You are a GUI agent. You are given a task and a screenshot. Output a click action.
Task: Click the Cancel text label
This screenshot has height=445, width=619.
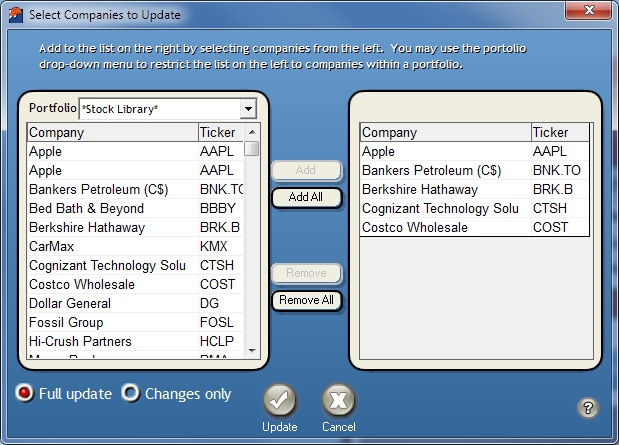[339, 427]
